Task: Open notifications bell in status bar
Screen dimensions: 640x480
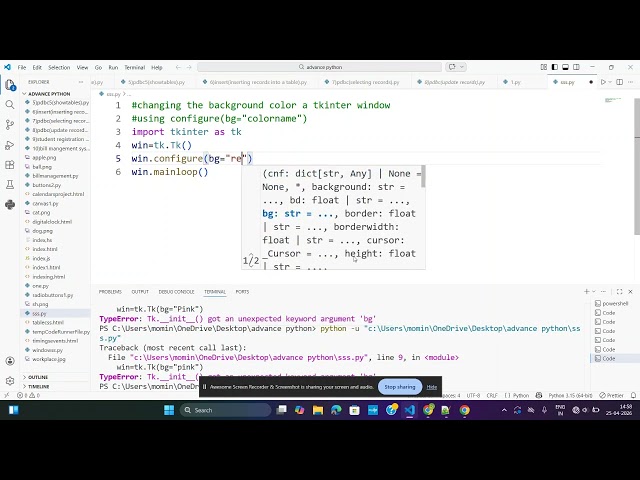Action: (633, 395)
